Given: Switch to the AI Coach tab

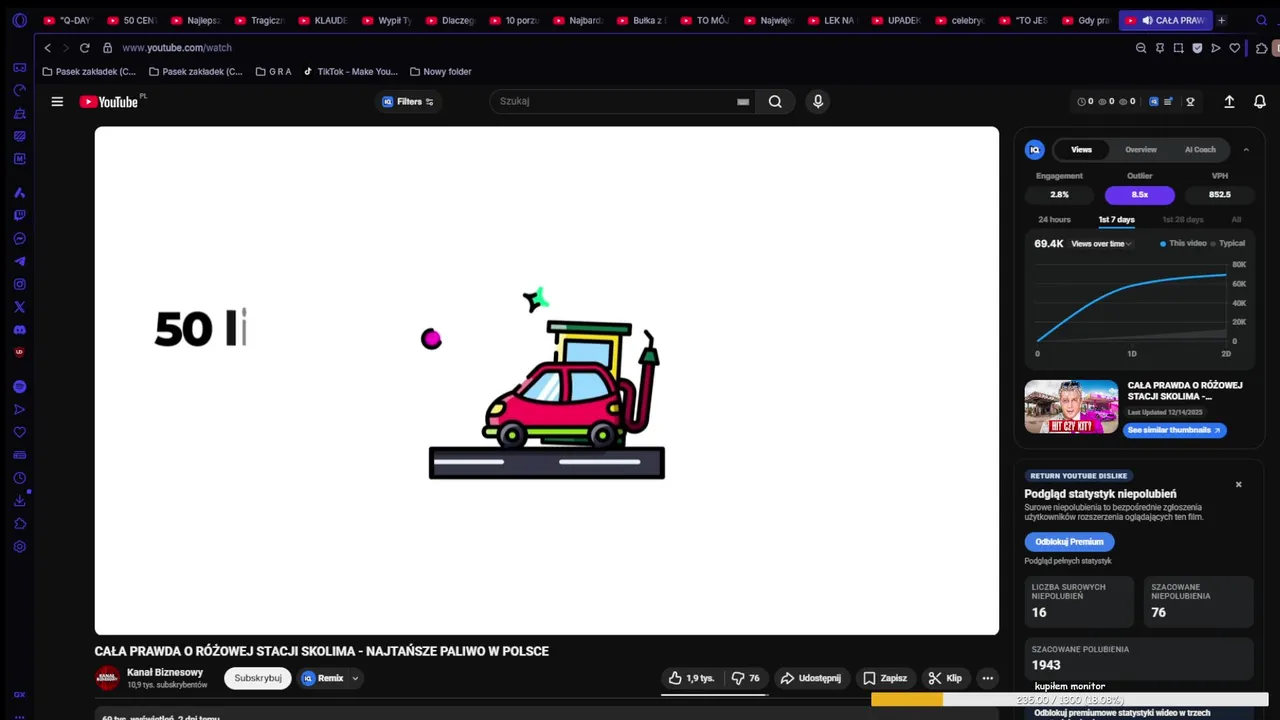Looking at the screenshot, I should click(x=1200, y=150).
